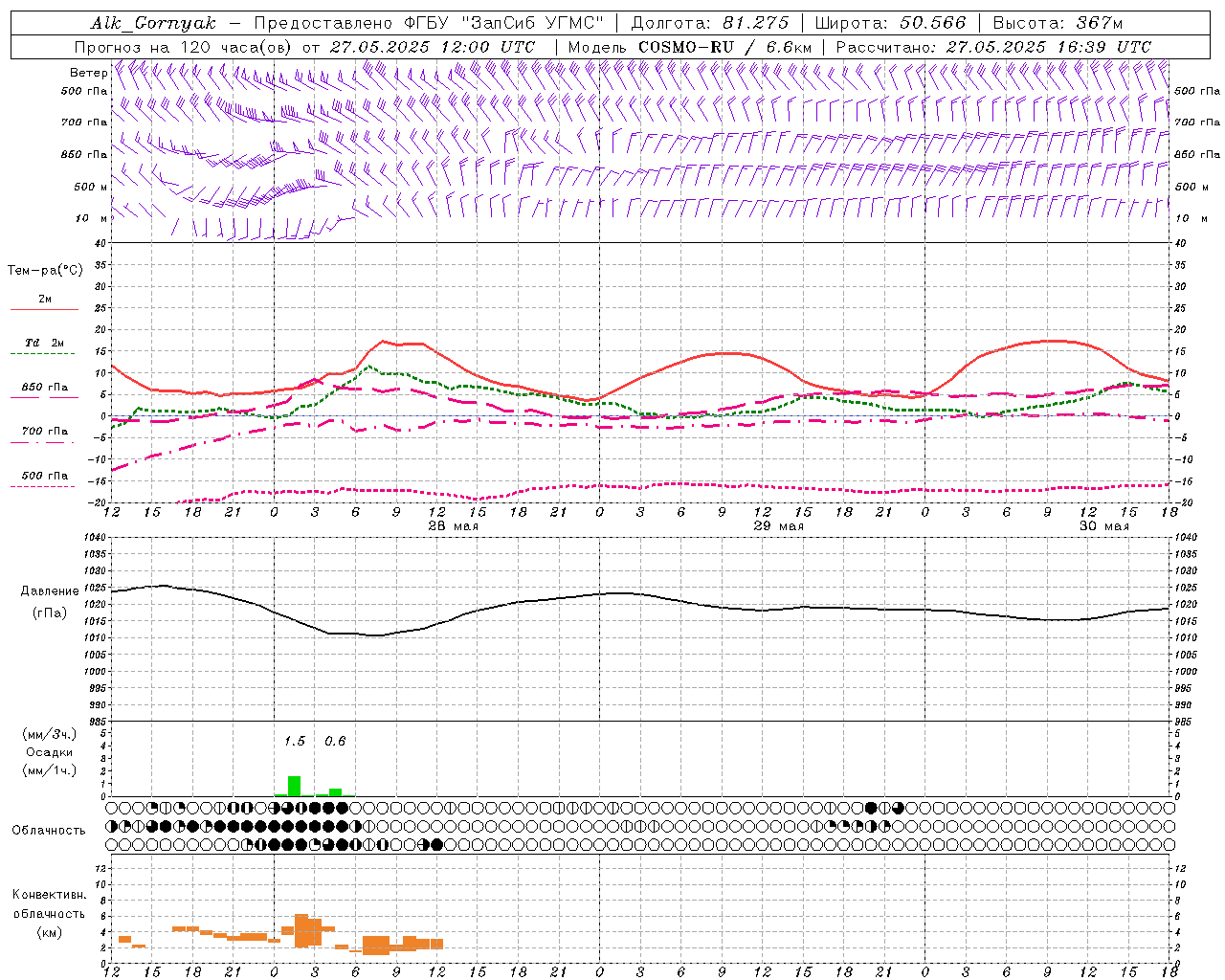1225x980 pixels.
Task: Click the (мм/3ч.) precipitation unit label
Action: tap(49, 734)
